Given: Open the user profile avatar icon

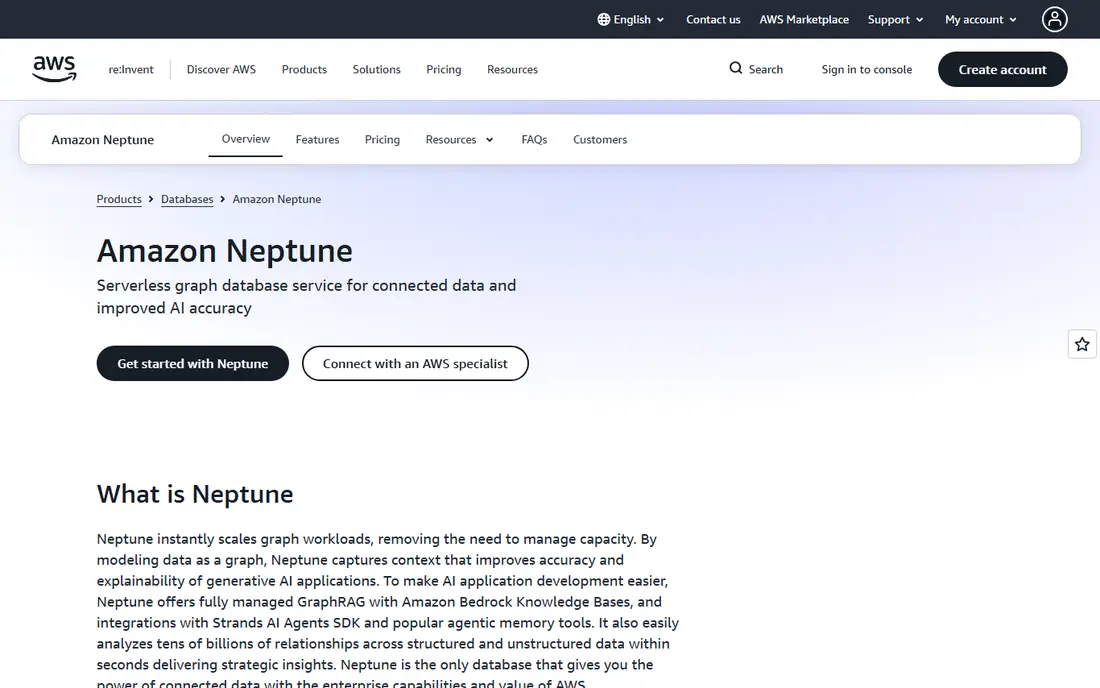Looking at the screenshot, I should pyautogui.click(x=1054, y=20).
